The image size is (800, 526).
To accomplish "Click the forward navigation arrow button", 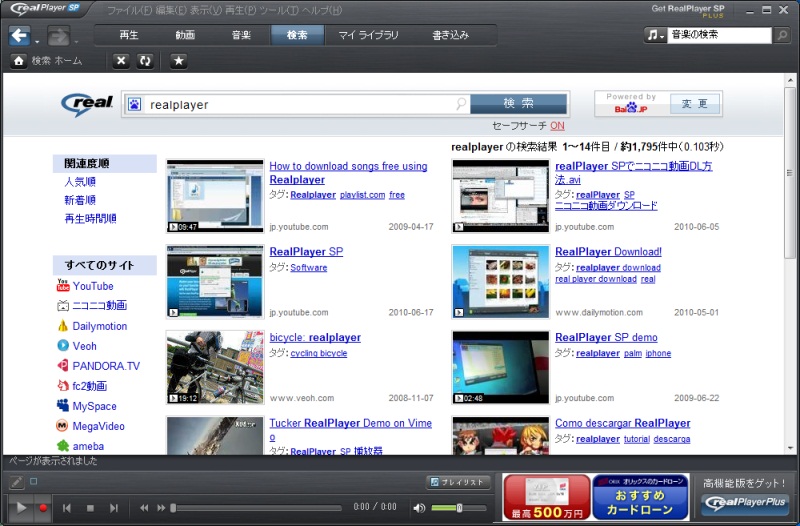I will pyautogui.click(x=59, y=36).
